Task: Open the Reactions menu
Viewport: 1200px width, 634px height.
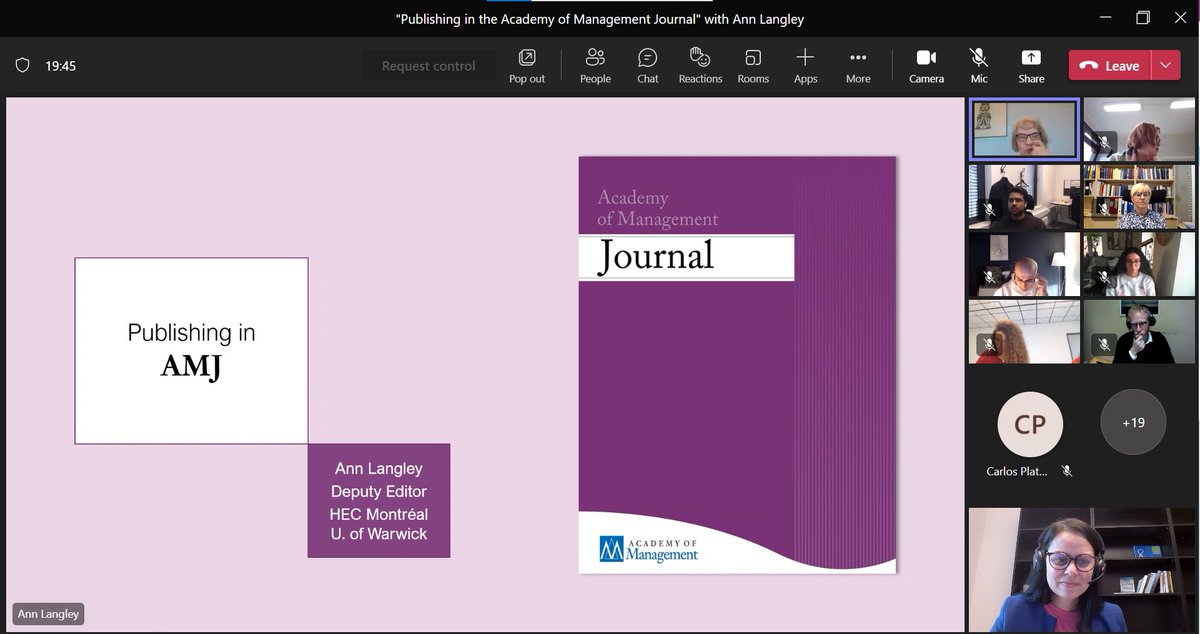Action: point(700,66)
